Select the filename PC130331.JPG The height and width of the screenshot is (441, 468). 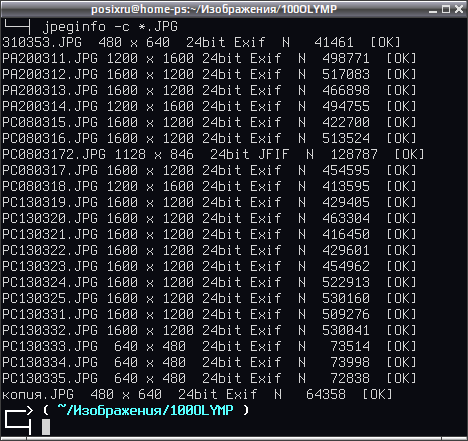[x=50, y=314]
